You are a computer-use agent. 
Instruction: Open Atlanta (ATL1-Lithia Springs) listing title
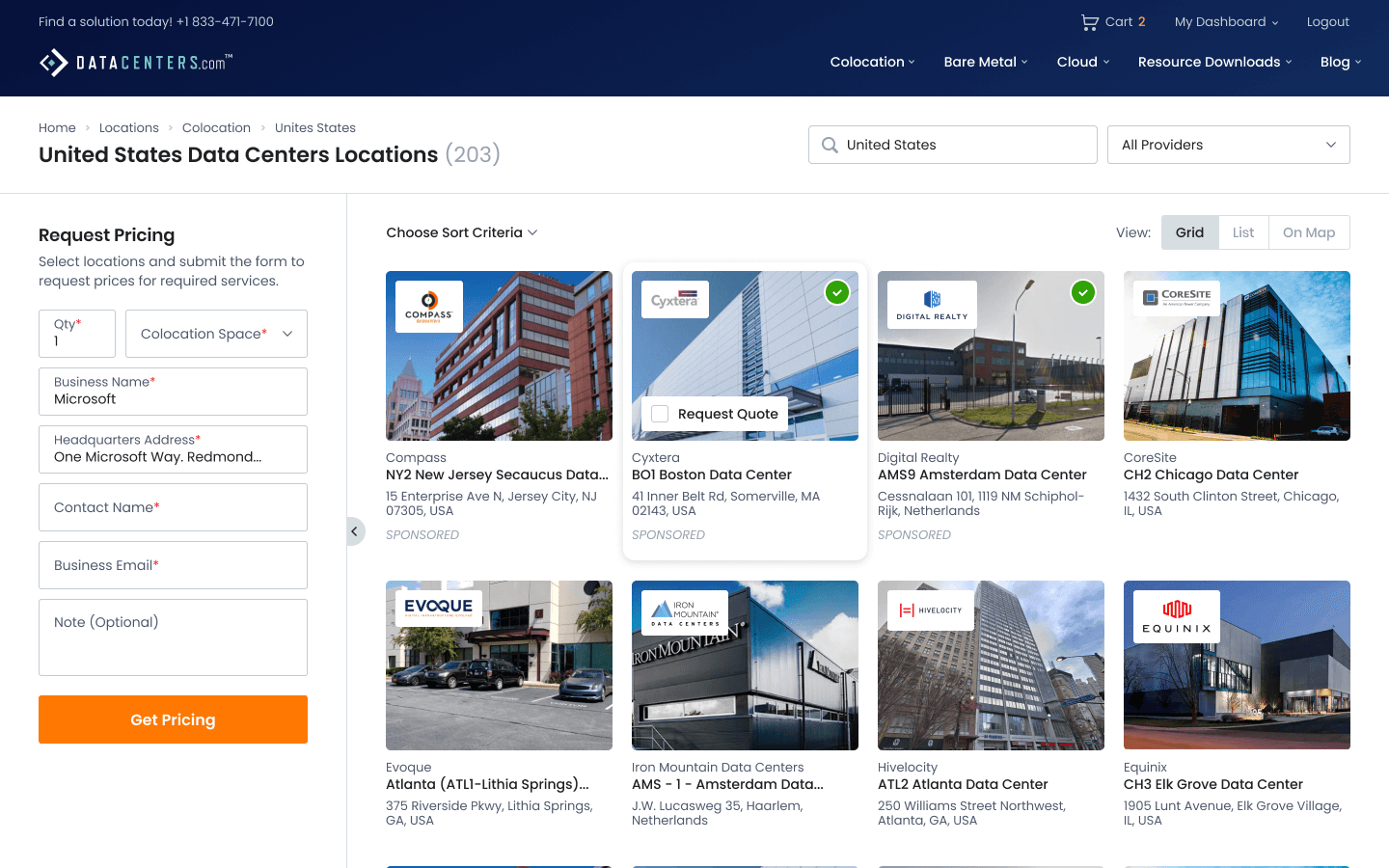[487, 784]
